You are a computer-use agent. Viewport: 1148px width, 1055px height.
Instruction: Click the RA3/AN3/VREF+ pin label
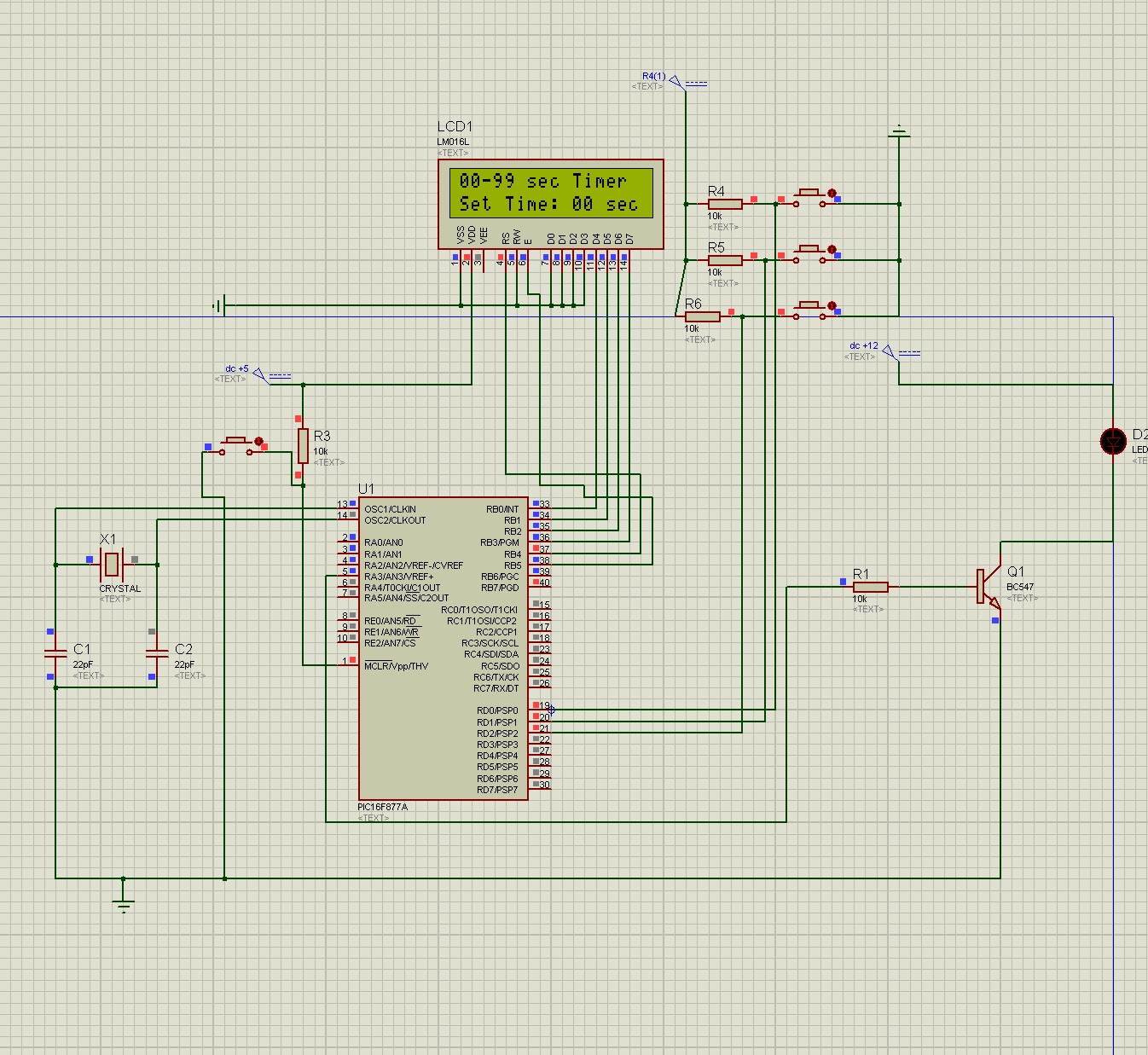(x=398, y=577)
